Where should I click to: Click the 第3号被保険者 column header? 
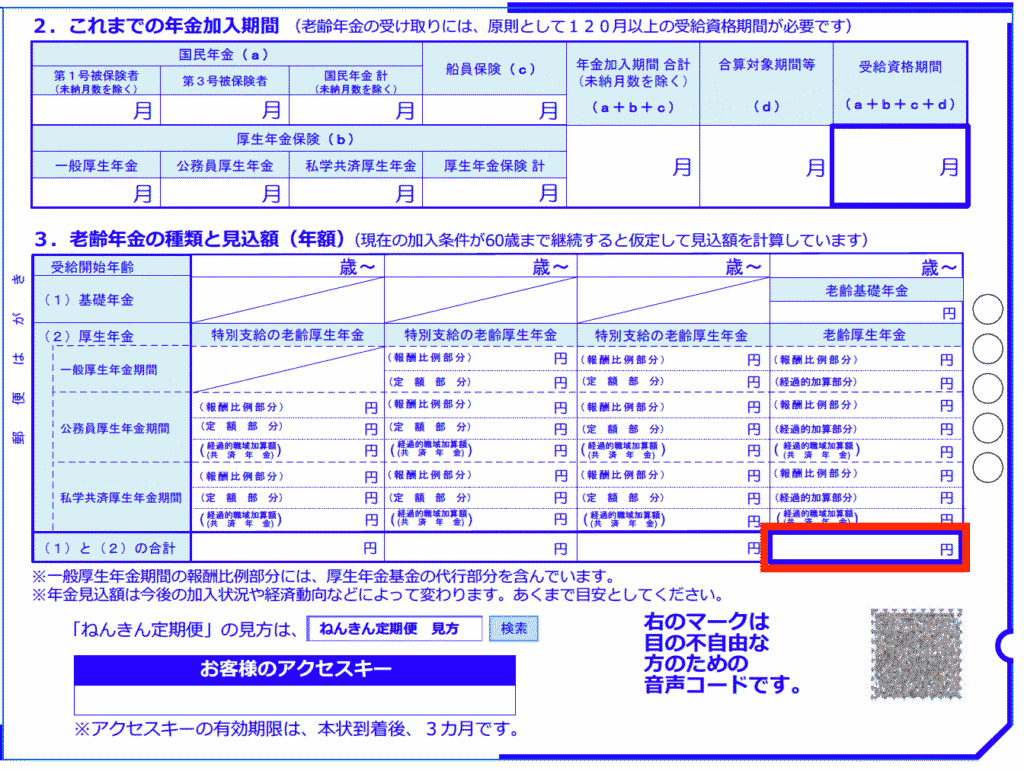[x=225, y=82]
